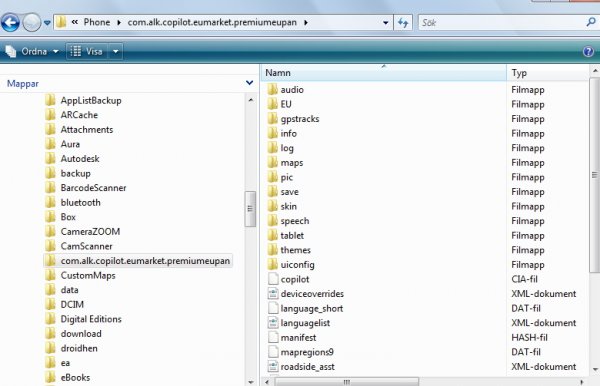Open the Ordna menu
600x386 pixels.
pyautogui.click(x=32, y=51)
